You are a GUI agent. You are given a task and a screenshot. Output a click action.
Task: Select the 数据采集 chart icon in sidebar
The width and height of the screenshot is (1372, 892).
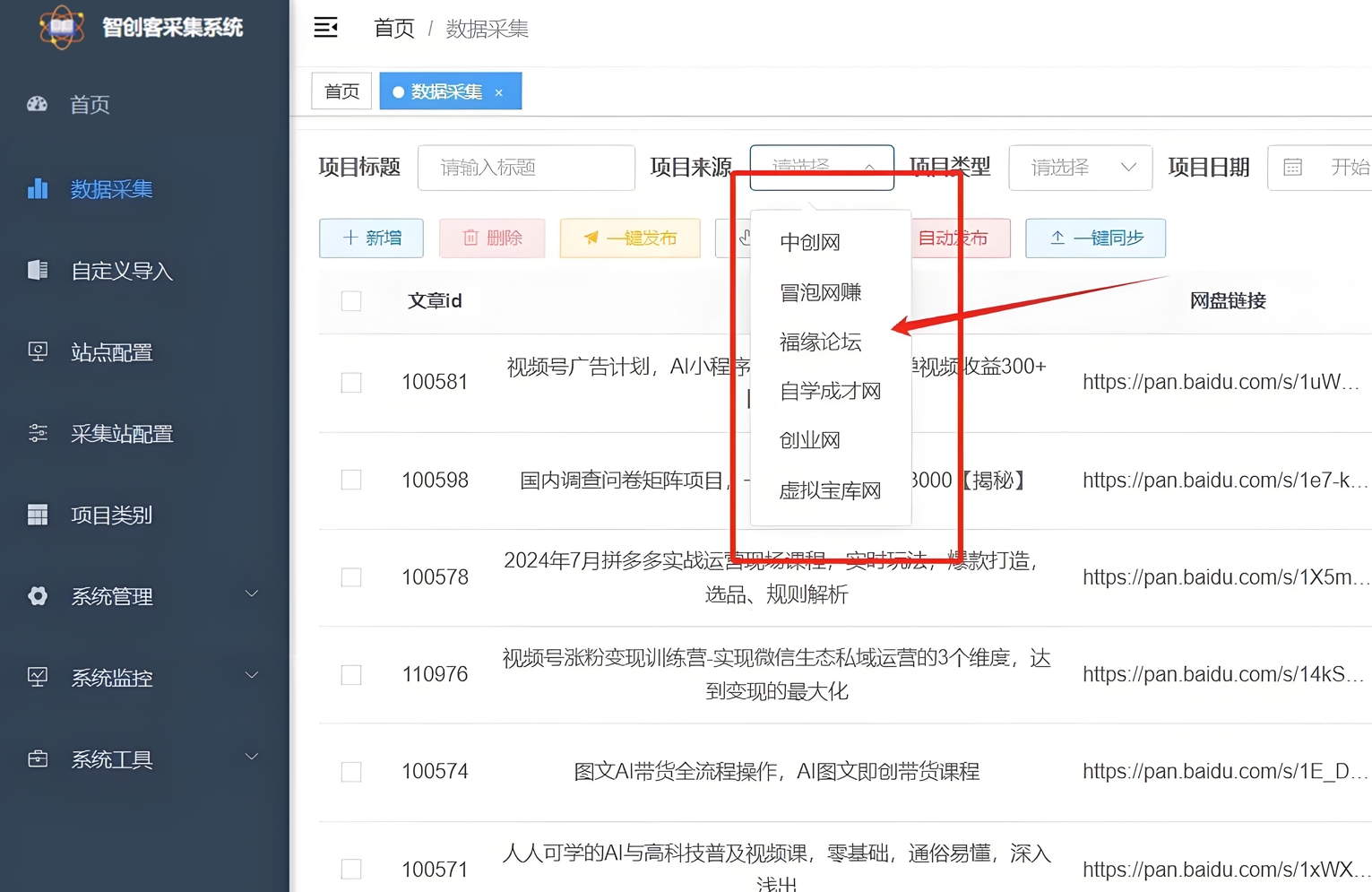[x=38, y=188]
